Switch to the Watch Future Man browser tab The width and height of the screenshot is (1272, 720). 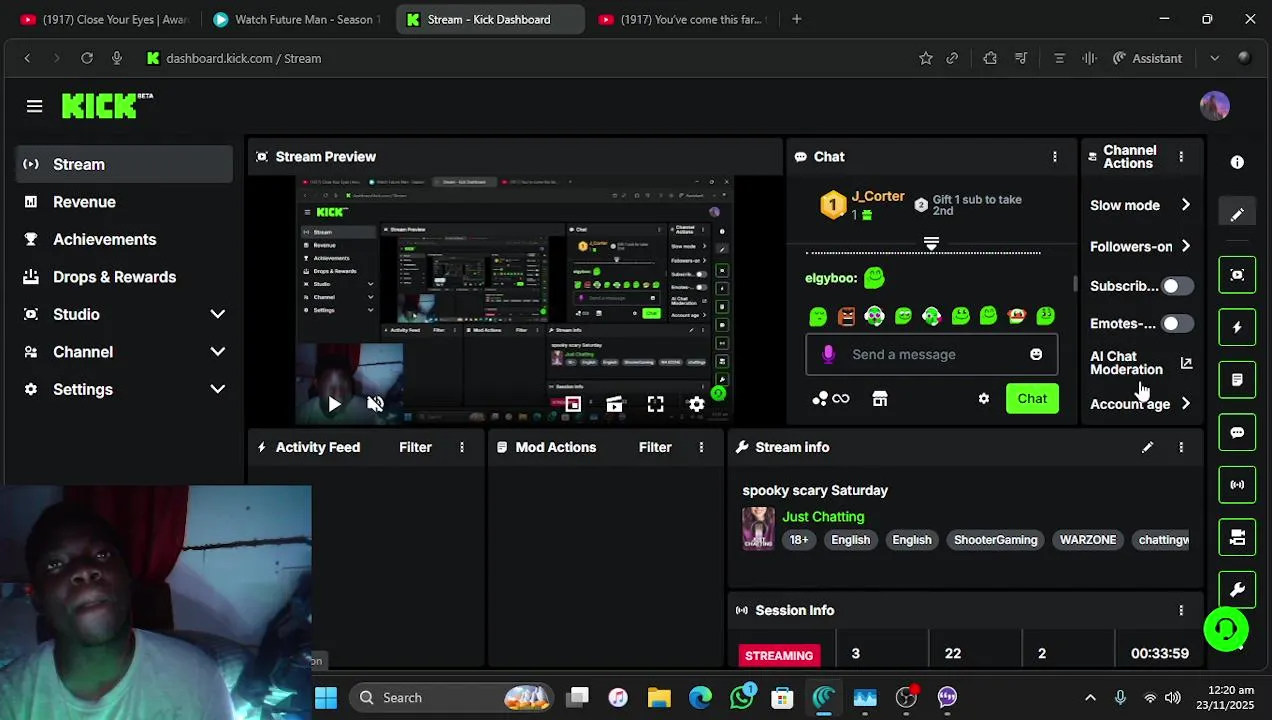tap(296, 19)
